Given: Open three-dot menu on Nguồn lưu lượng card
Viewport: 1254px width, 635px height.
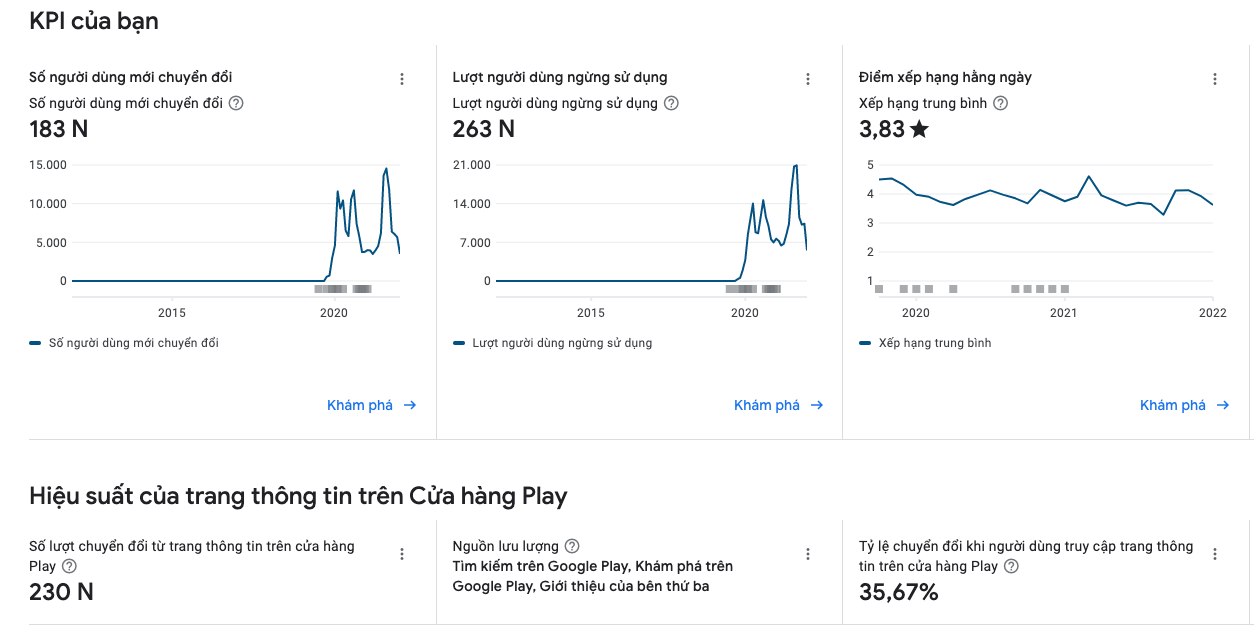Looking at the screenshot, I should 808,554.
